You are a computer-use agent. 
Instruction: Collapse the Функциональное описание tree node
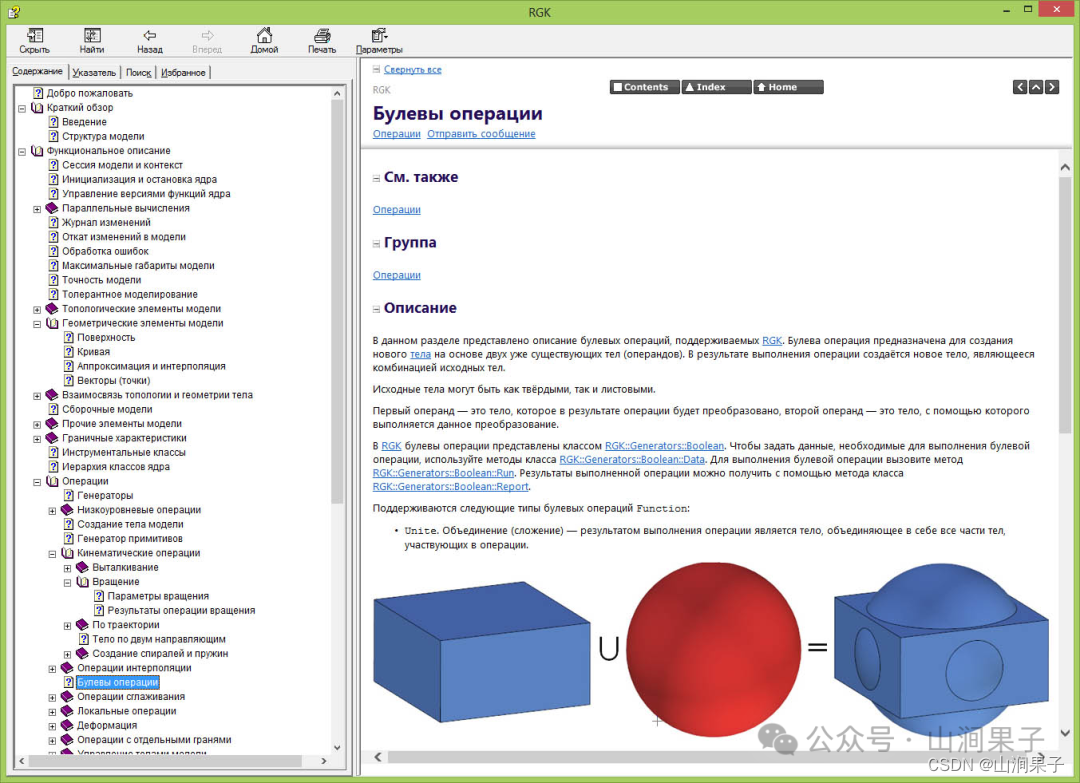[x=22, y=152]
